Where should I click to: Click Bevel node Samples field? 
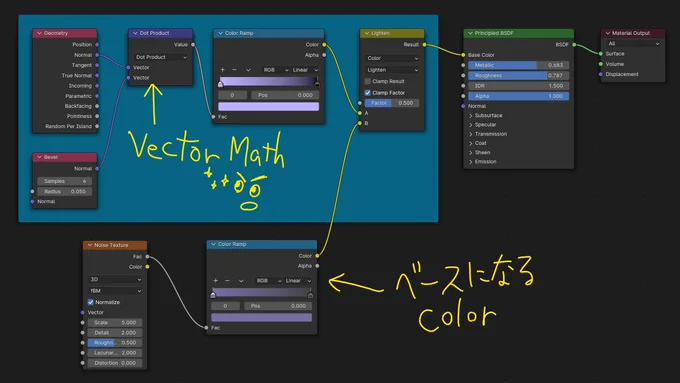(x=65, y=181)
